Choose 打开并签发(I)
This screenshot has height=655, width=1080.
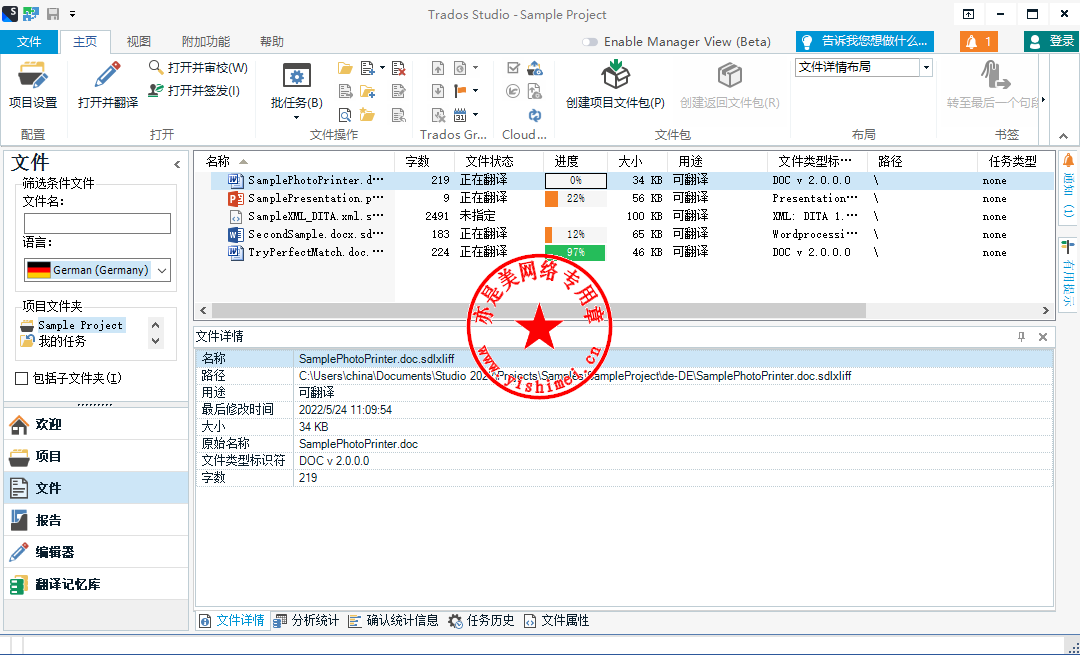[x=194, y=90]
